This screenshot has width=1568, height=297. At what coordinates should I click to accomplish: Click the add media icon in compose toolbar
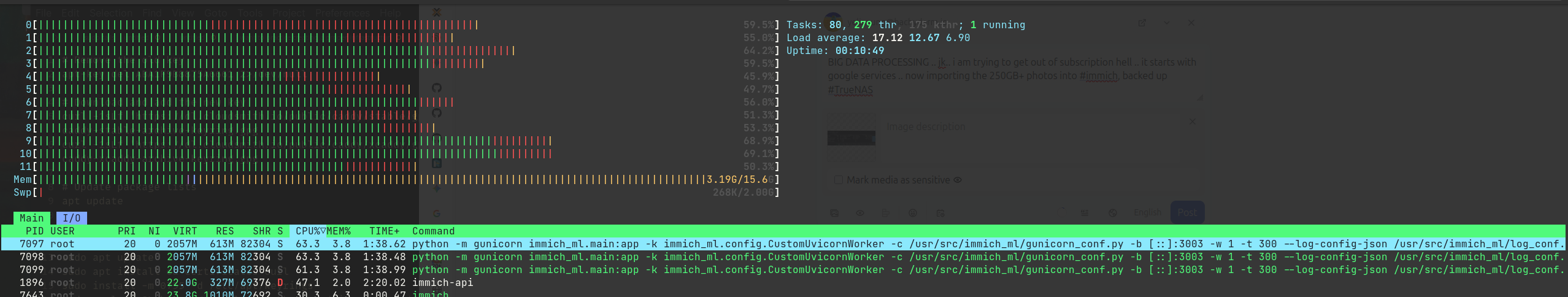(834, 213)
